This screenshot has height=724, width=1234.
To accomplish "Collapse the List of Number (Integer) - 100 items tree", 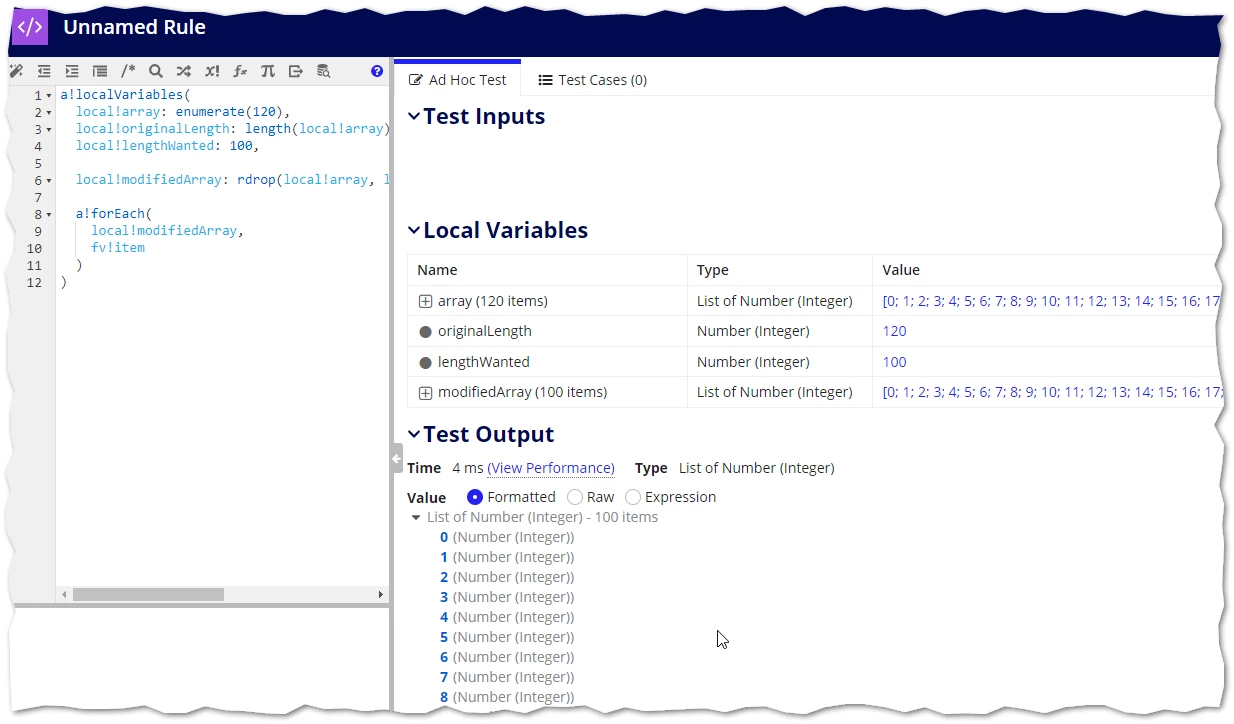I will point(416,518).
